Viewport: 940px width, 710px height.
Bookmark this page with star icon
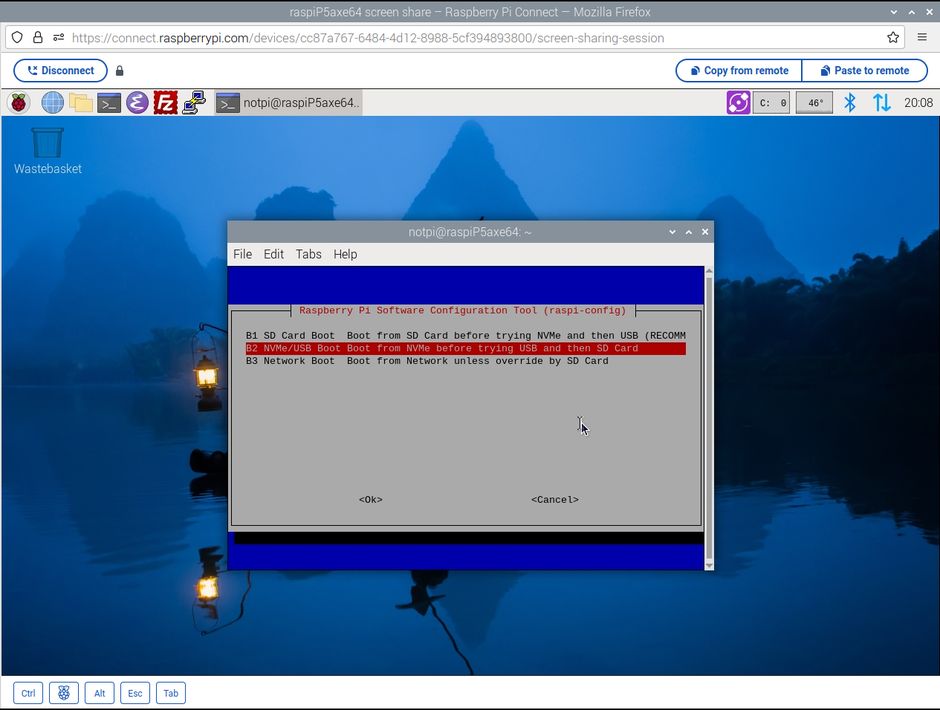coord(893,37)
